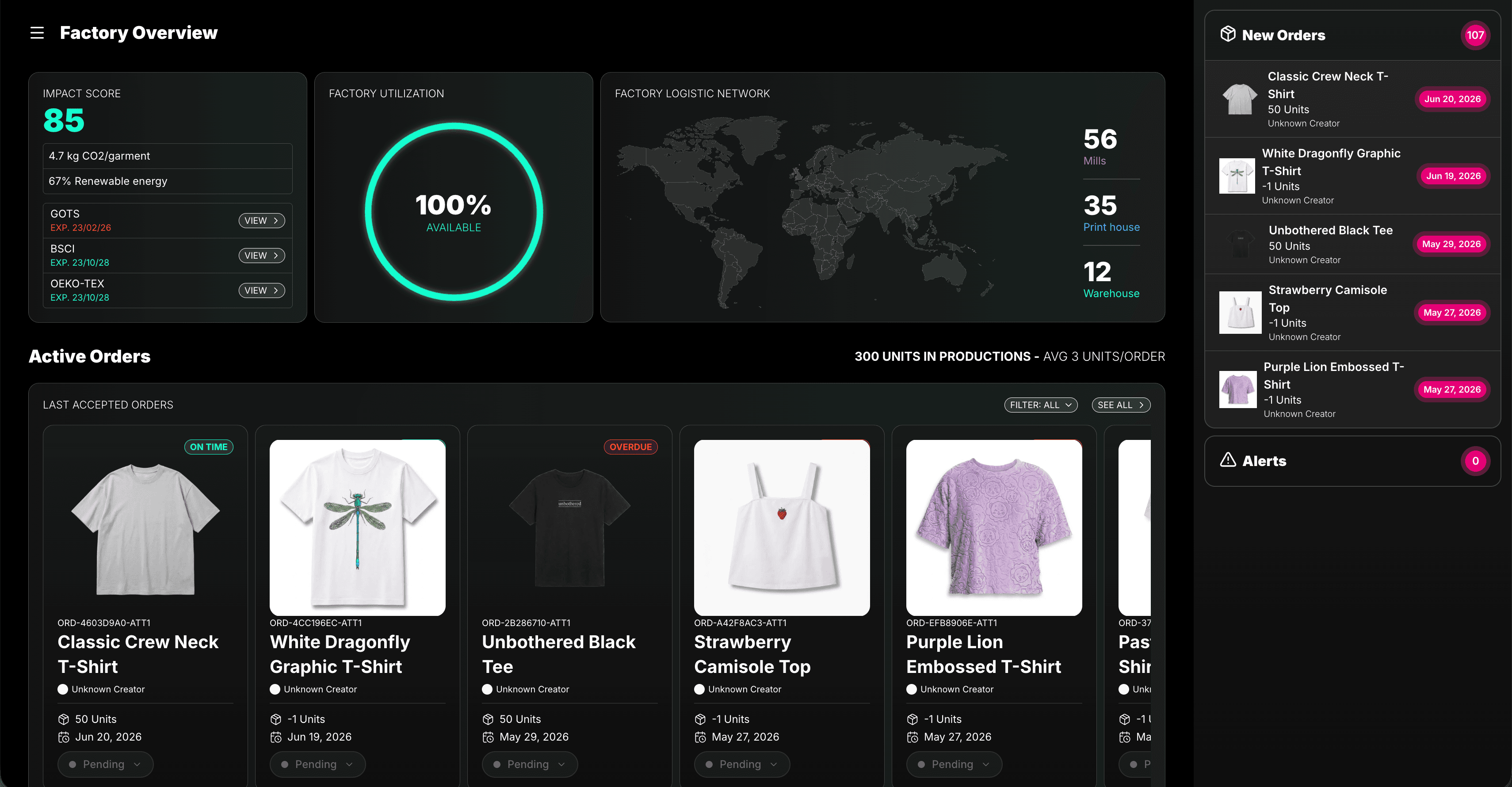
Task: Click Jun 19, 2026 pink date badge
Action: [x=1453, y=176]
